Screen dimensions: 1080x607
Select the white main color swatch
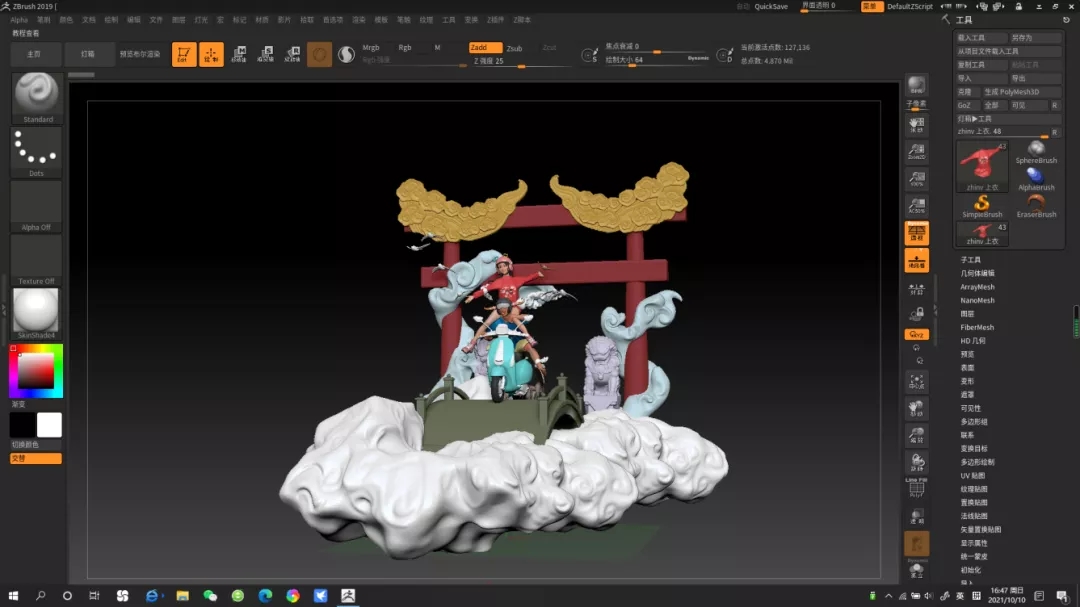[x=49, y=425]
